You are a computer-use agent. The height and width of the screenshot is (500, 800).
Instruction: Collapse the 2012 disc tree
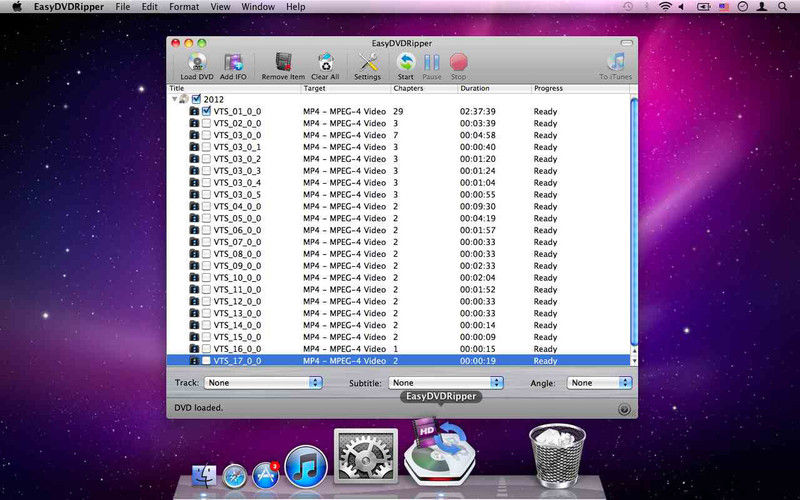pyautogui.click(x=174, y=99)
